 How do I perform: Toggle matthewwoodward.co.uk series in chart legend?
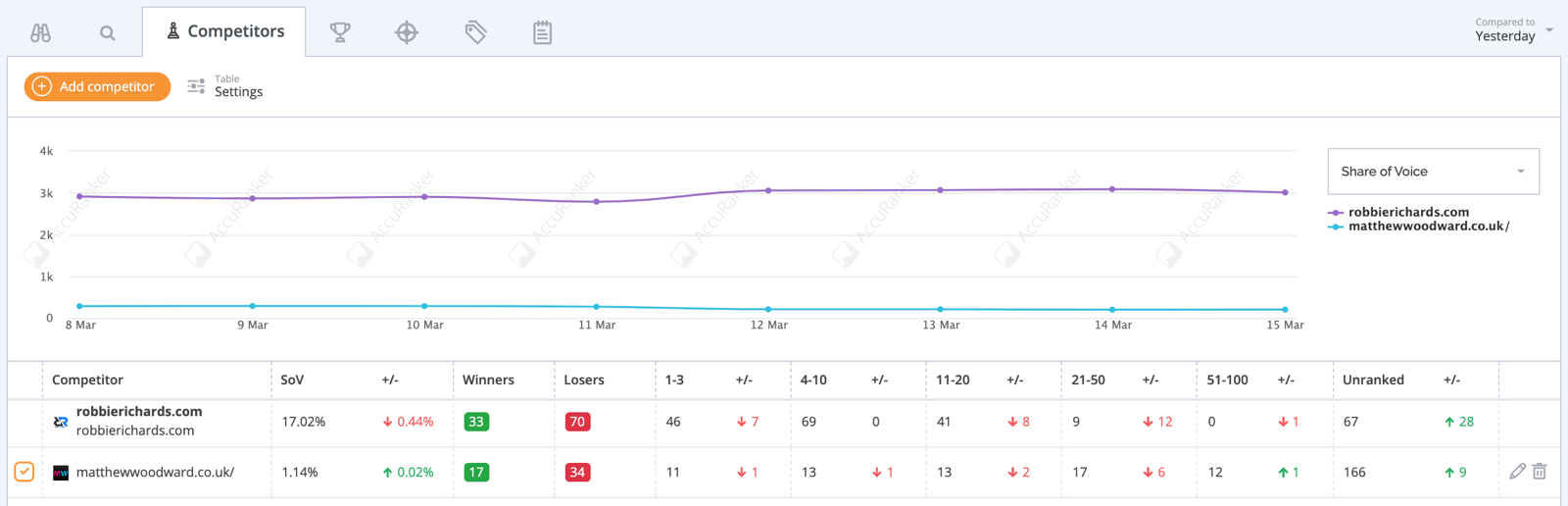point(1427,227)
